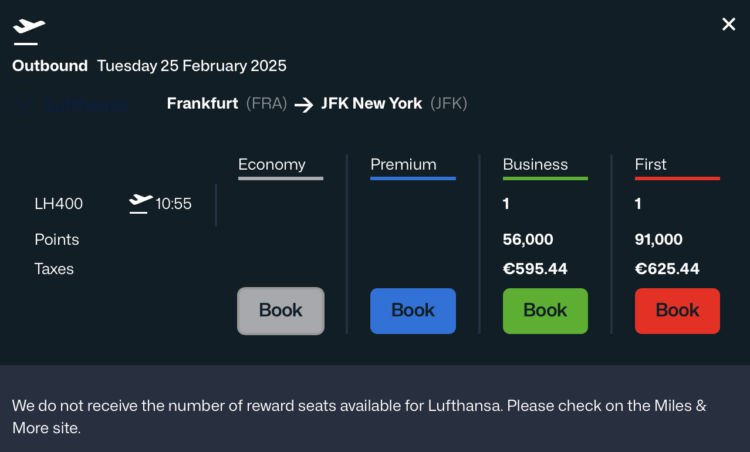750x452 pixels.
Task: Close the reward flight details panel
Action: click(x=729, y=24)
